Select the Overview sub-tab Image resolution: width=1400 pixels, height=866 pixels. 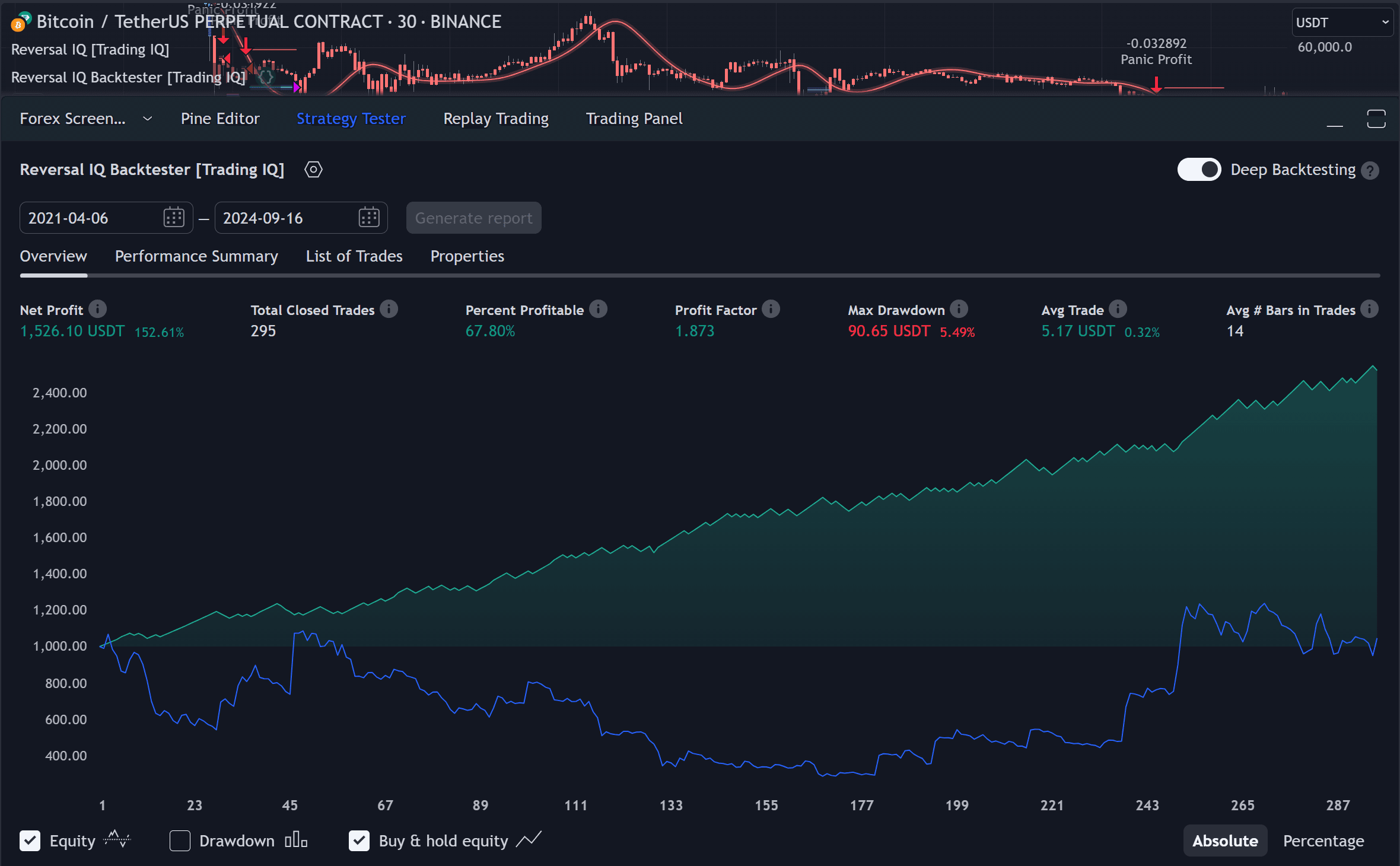[53, 256]
